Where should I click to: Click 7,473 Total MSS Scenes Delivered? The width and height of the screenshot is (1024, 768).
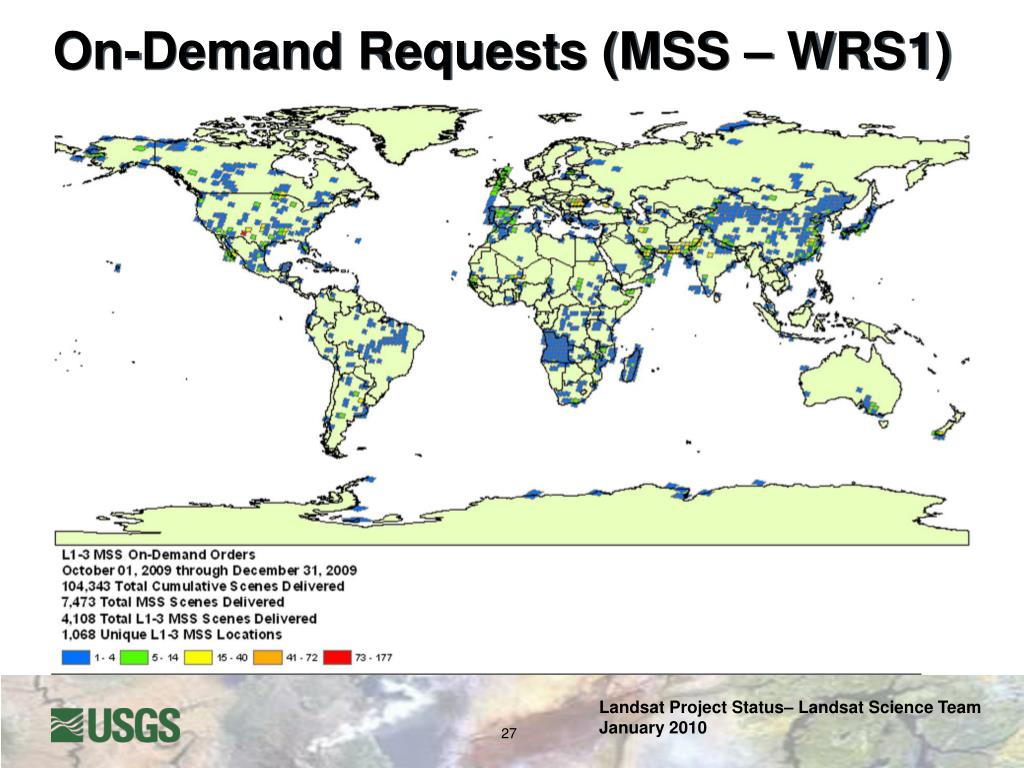pos(173,601)
